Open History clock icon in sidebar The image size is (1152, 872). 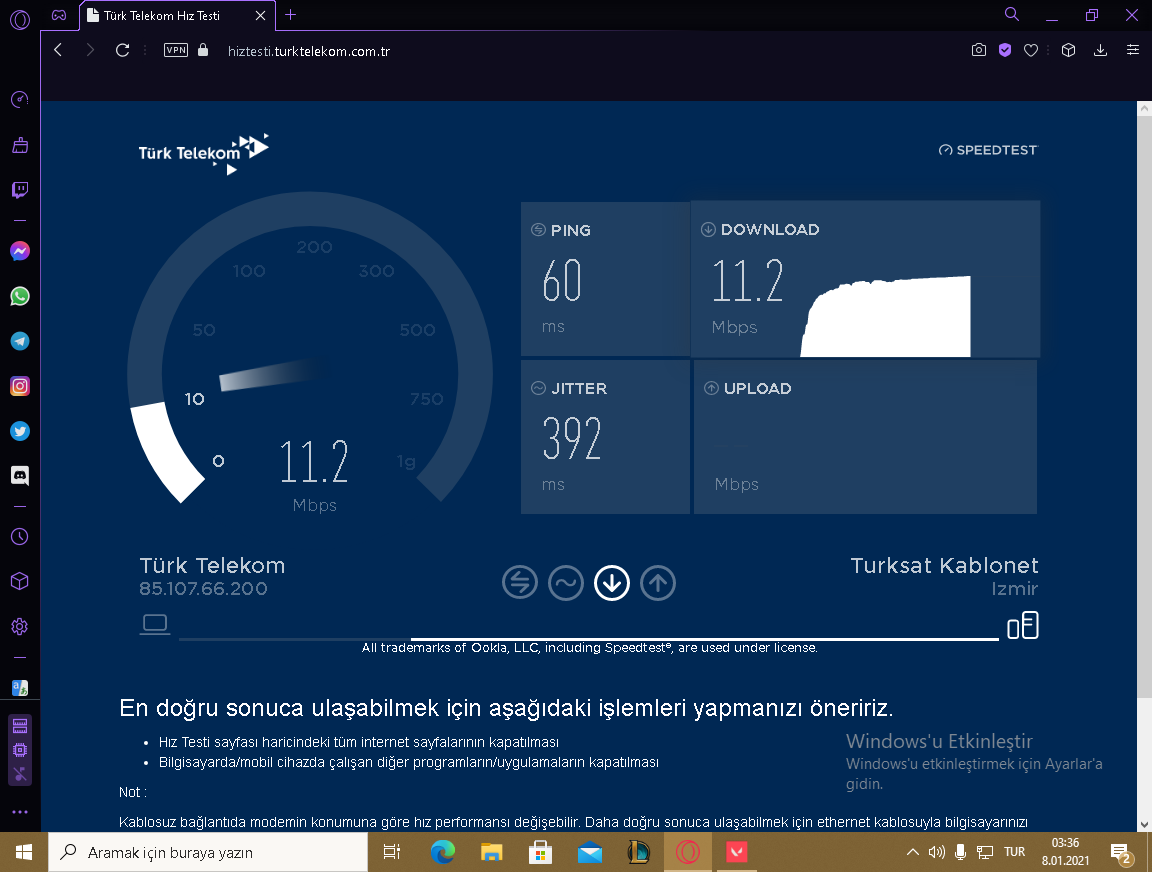click(x=20, y=536)
